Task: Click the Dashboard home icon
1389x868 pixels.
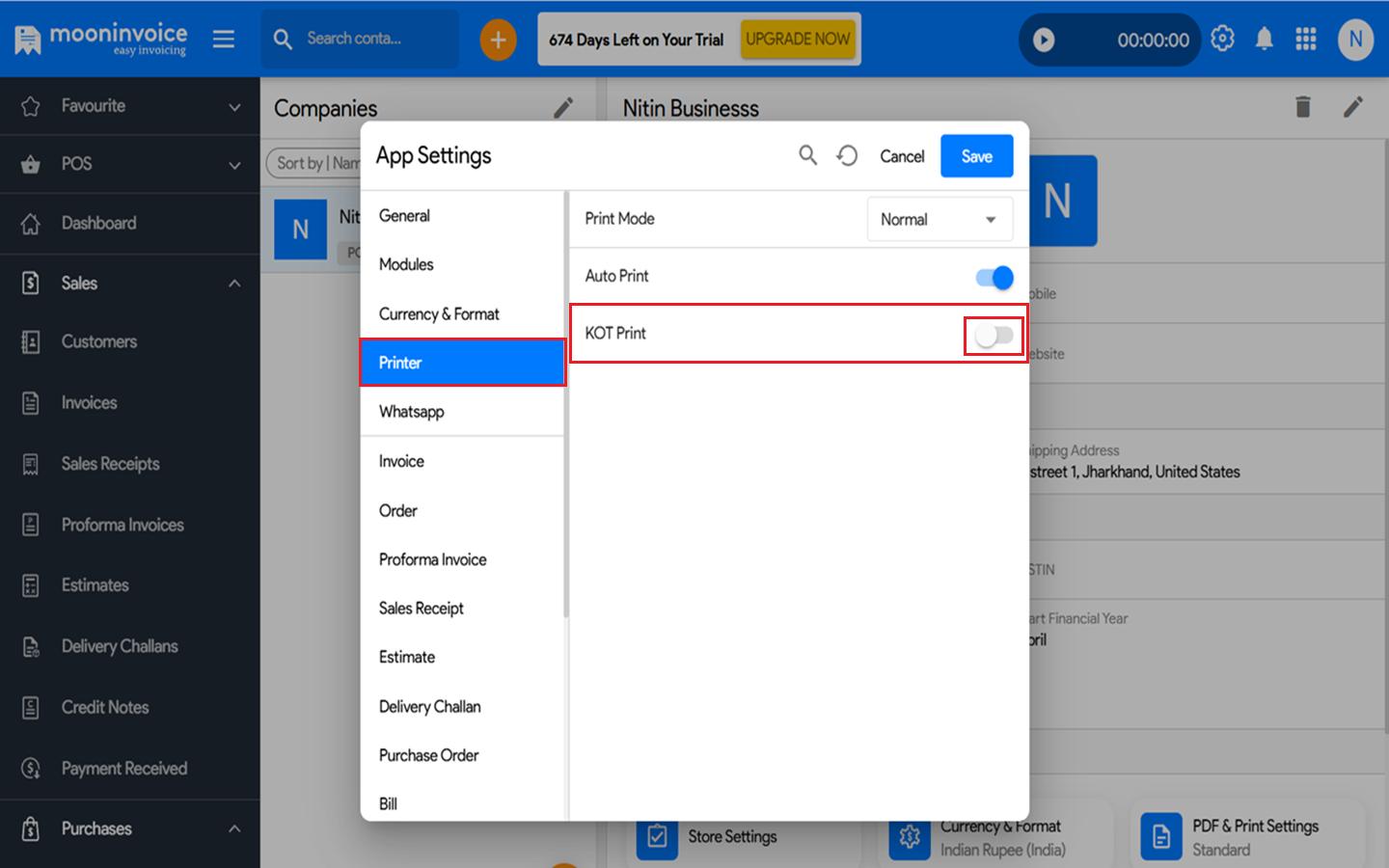Action: (31, 224)
